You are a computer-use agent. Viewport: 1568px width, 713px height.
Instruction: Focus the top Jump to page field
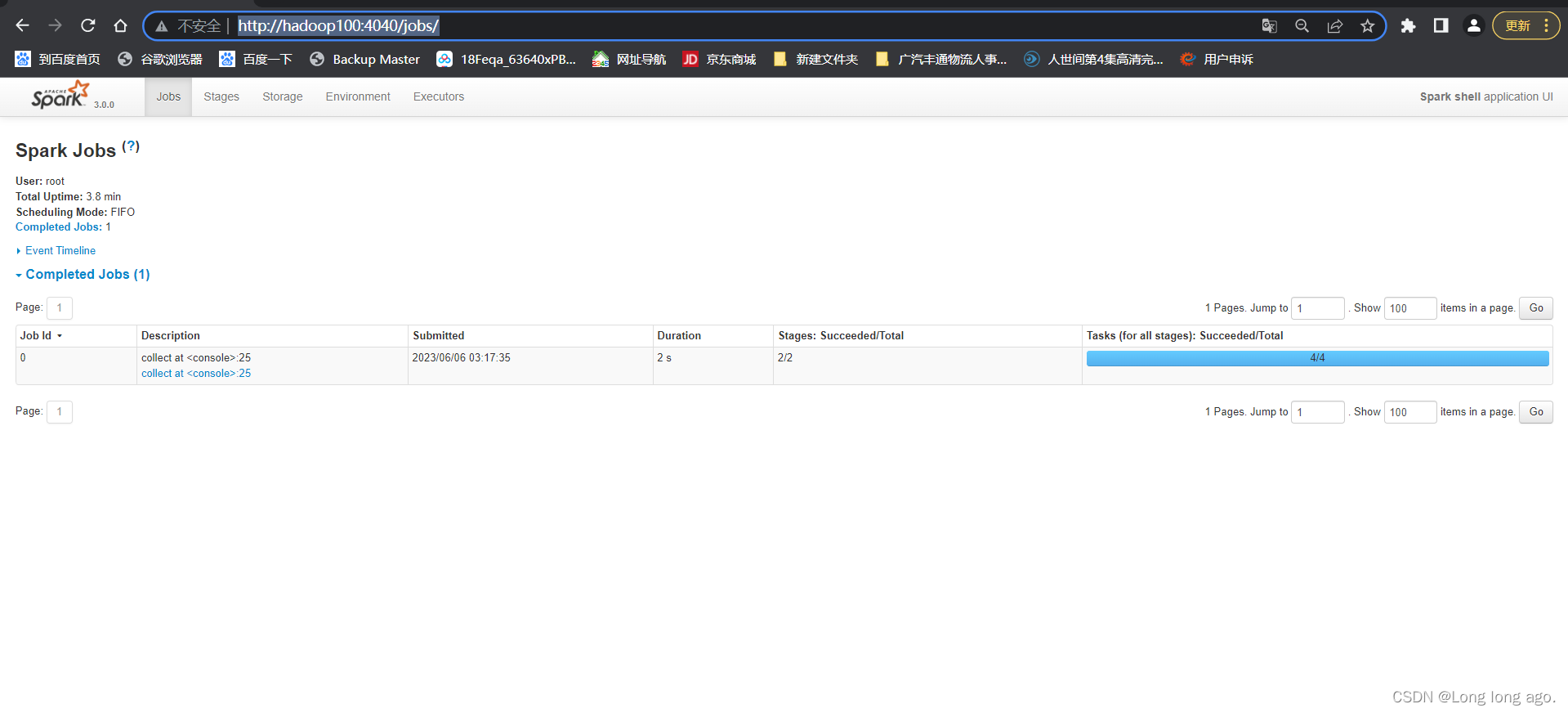tap(1318, 308)
